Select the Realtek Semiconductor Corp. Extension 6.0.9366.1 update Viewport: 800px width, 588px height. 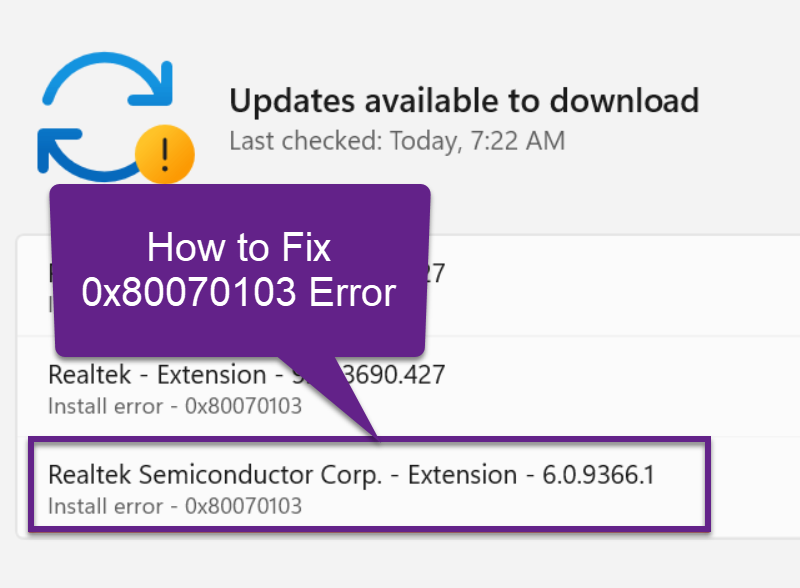(350, 475)
